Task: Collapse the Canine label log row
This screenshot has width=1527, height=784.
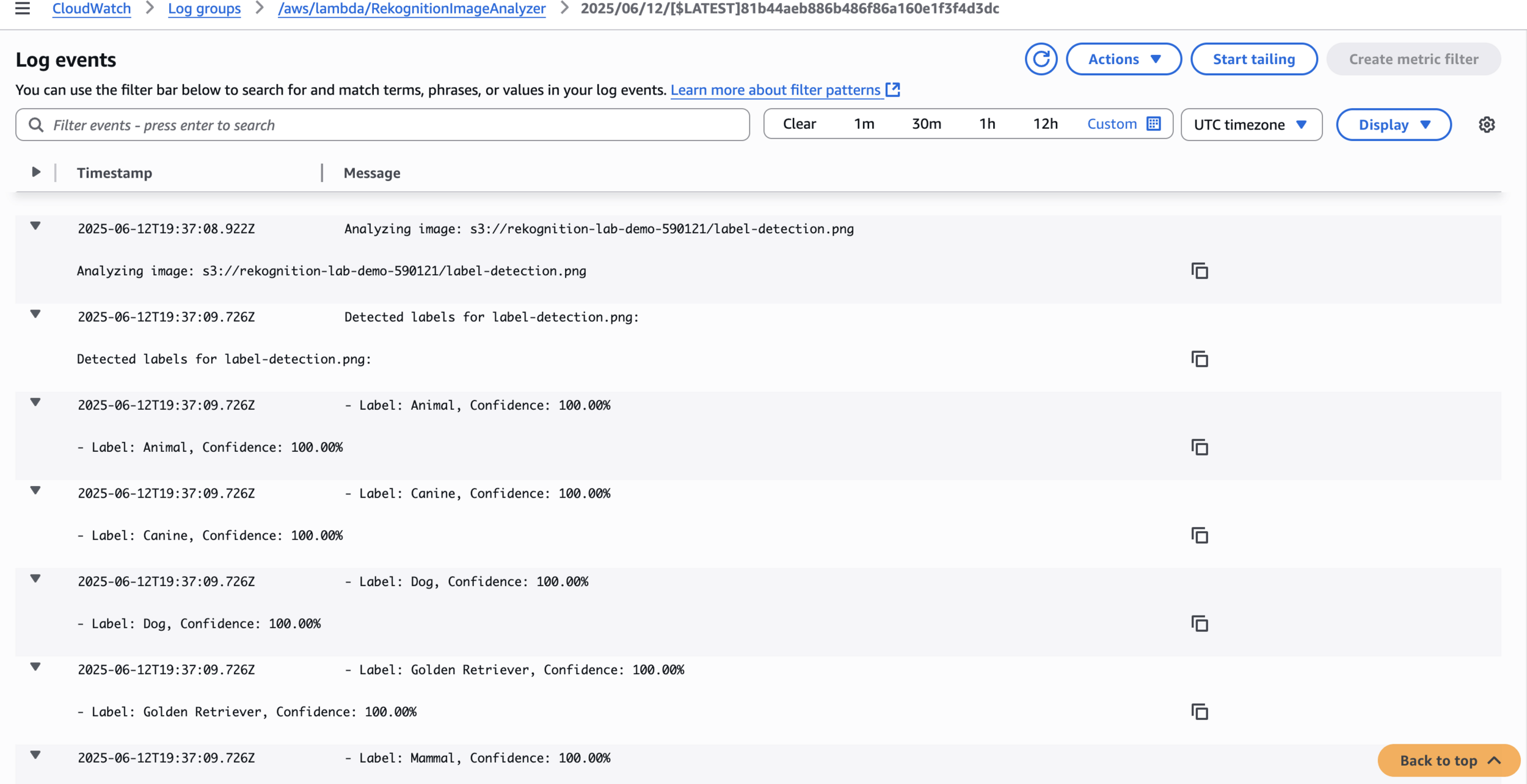Action: [x=35, y=491]
